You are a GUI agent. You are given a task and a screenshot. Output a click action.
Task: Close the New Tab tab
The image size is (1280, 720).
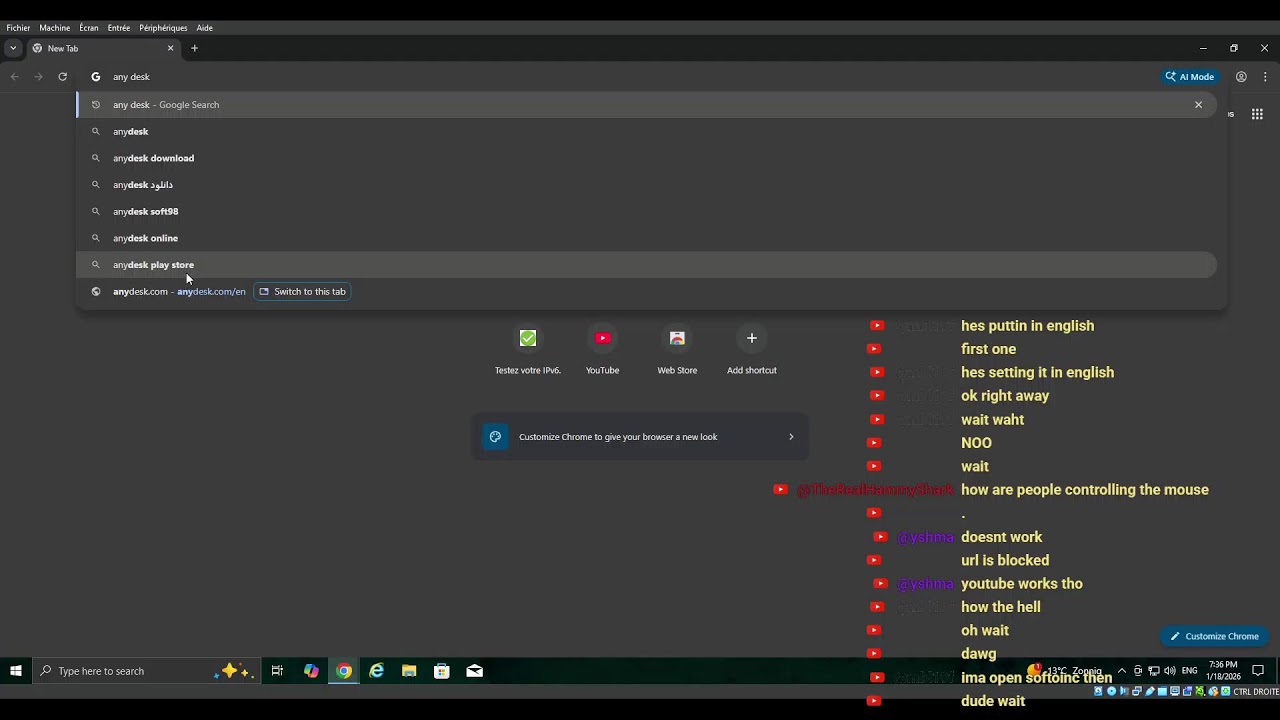click(170, 48)
